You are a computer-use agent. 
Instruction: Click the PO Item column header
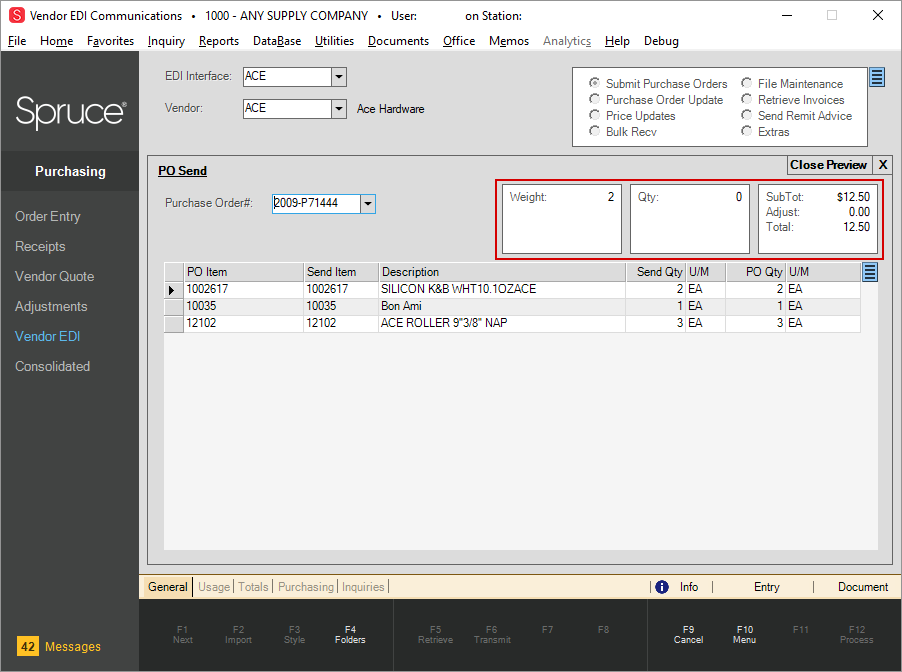[243, 272]
